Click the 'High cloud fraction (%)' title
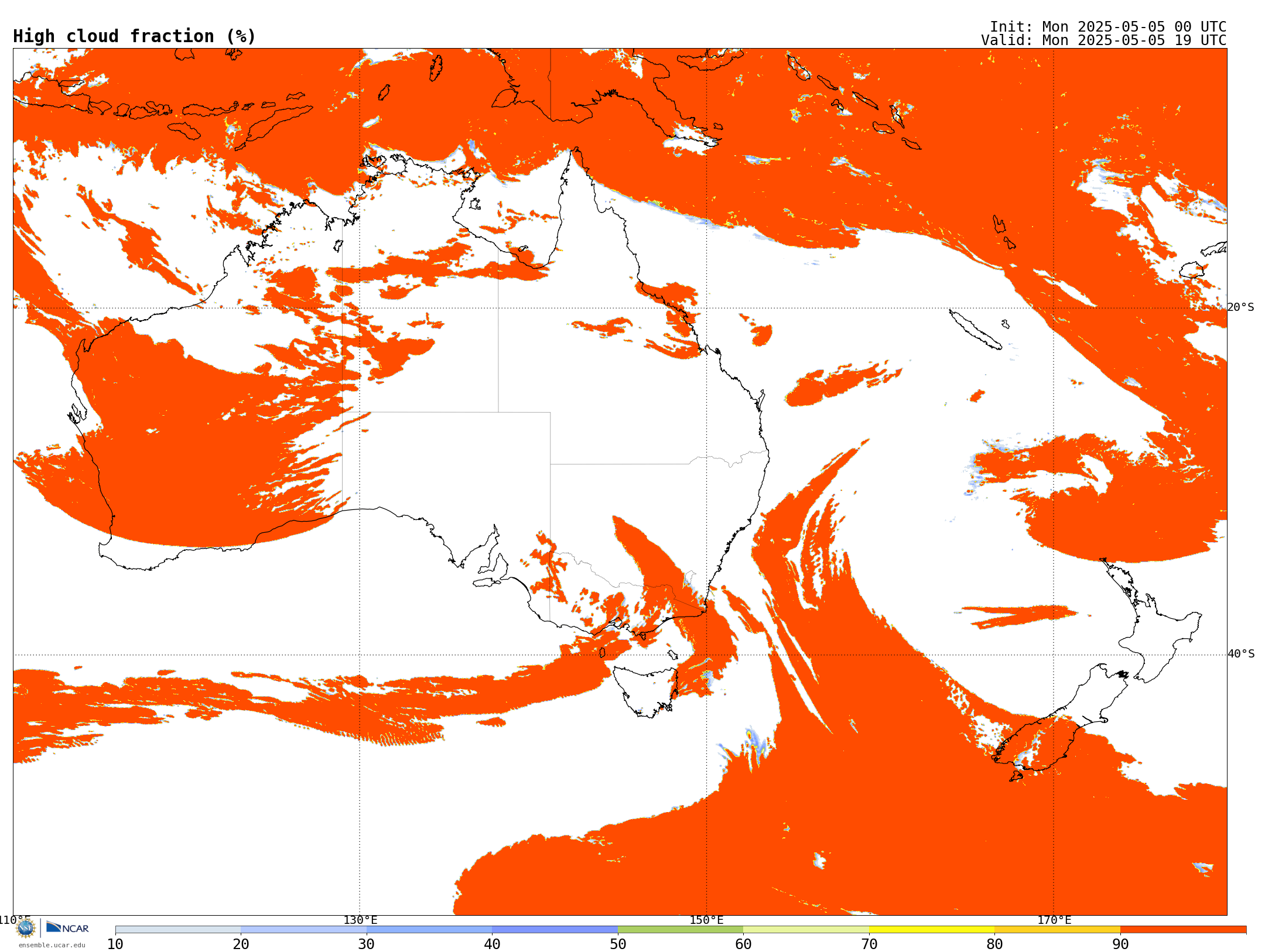The image size is (1265, 952). [x=134, y=36]
